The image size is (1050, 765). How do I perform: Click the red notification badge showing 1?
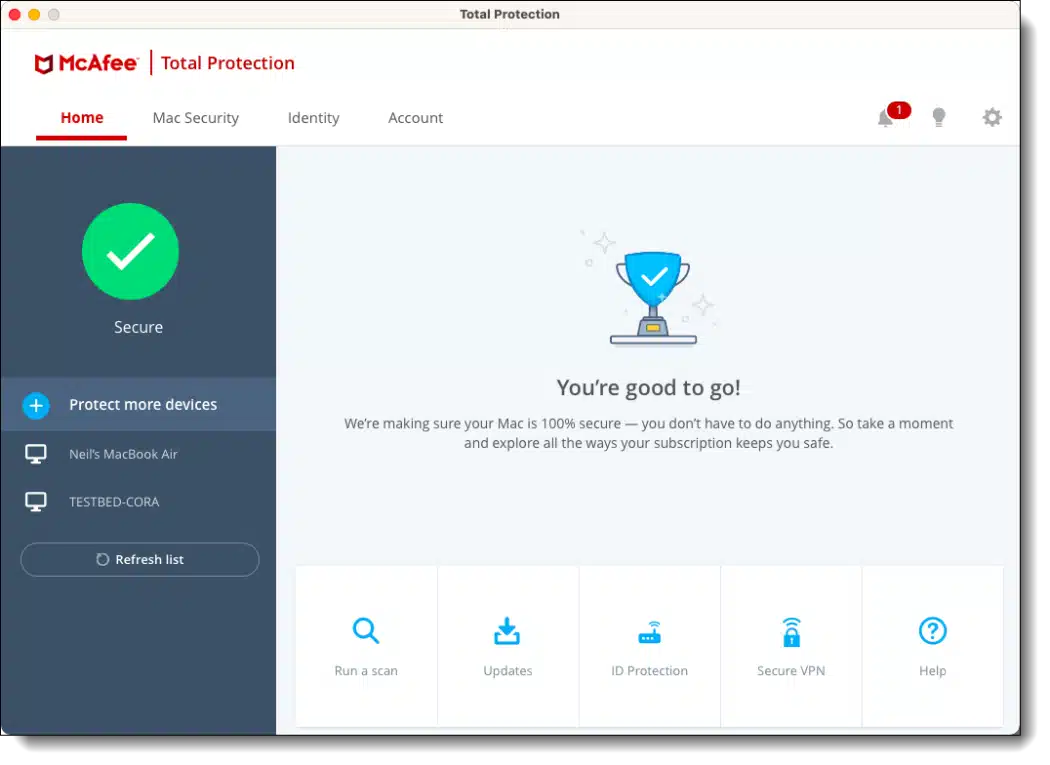coord(899,109)
